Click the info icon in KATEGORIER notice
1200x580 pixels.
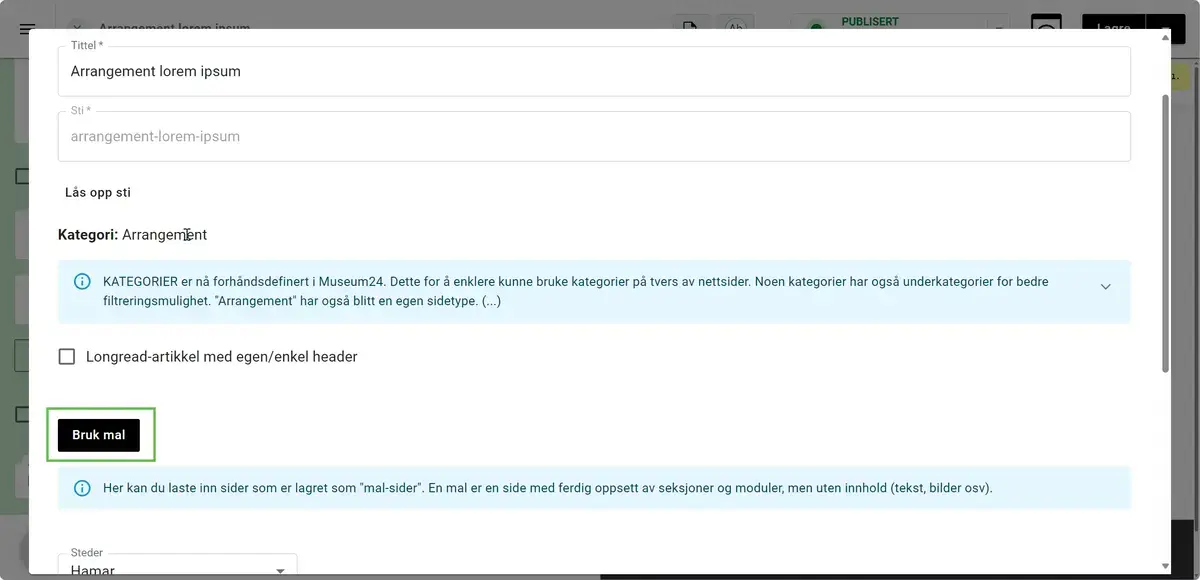pyautogui.click(x=83, y=281)
